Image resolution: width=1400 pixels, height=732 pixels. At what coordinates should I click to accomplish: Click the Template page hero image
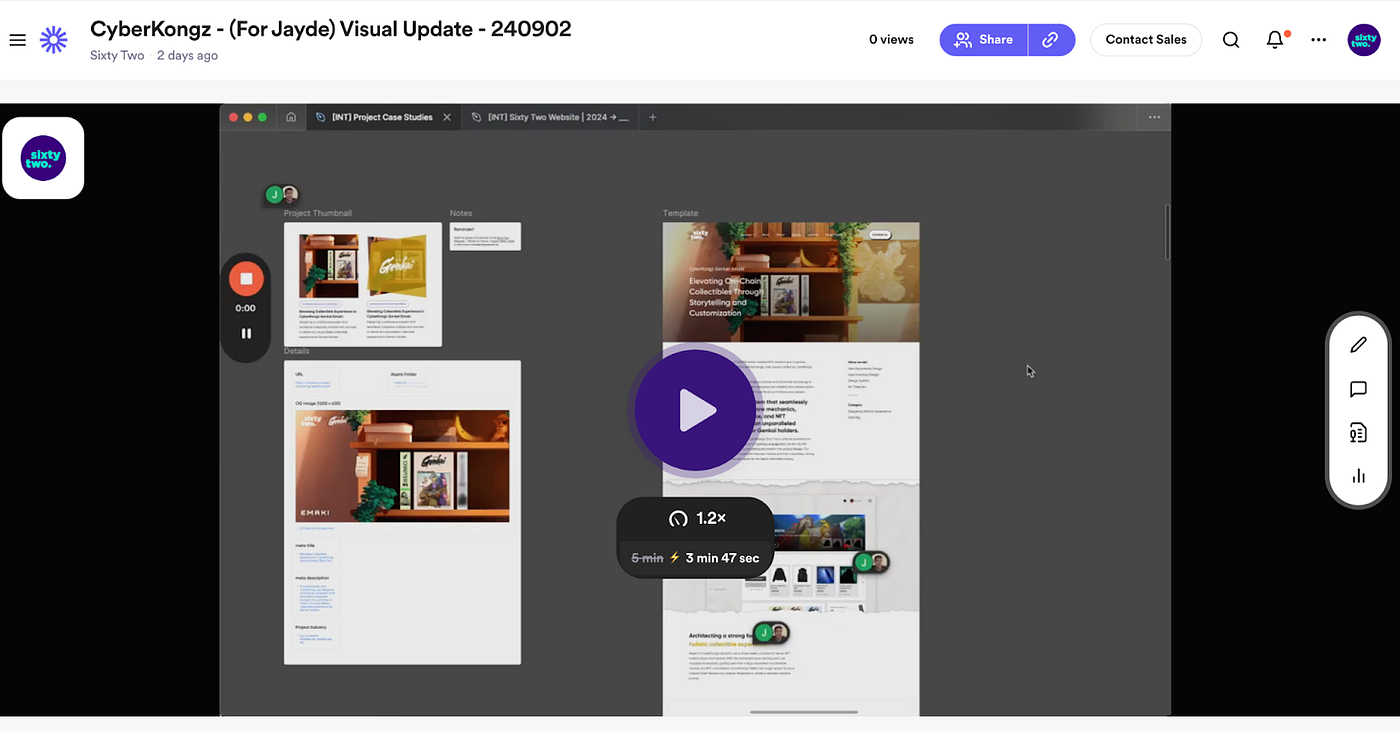(791, 282)
